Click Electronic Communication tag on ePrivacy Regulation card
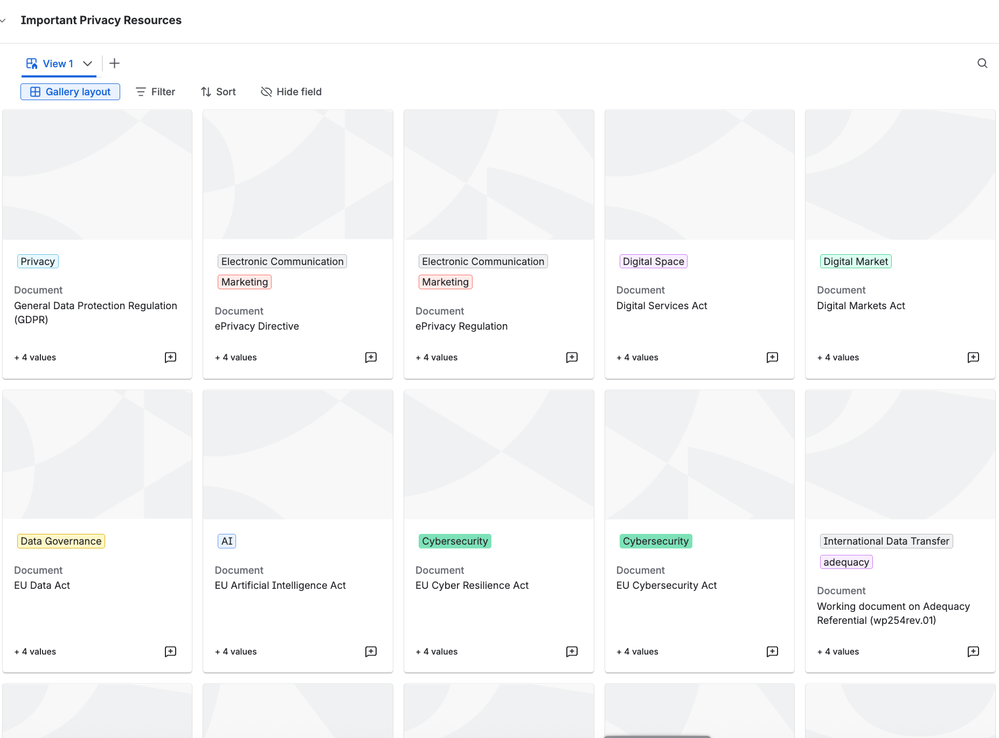The height and width of the screenshot is (738, 999). [x=483, y=261]
